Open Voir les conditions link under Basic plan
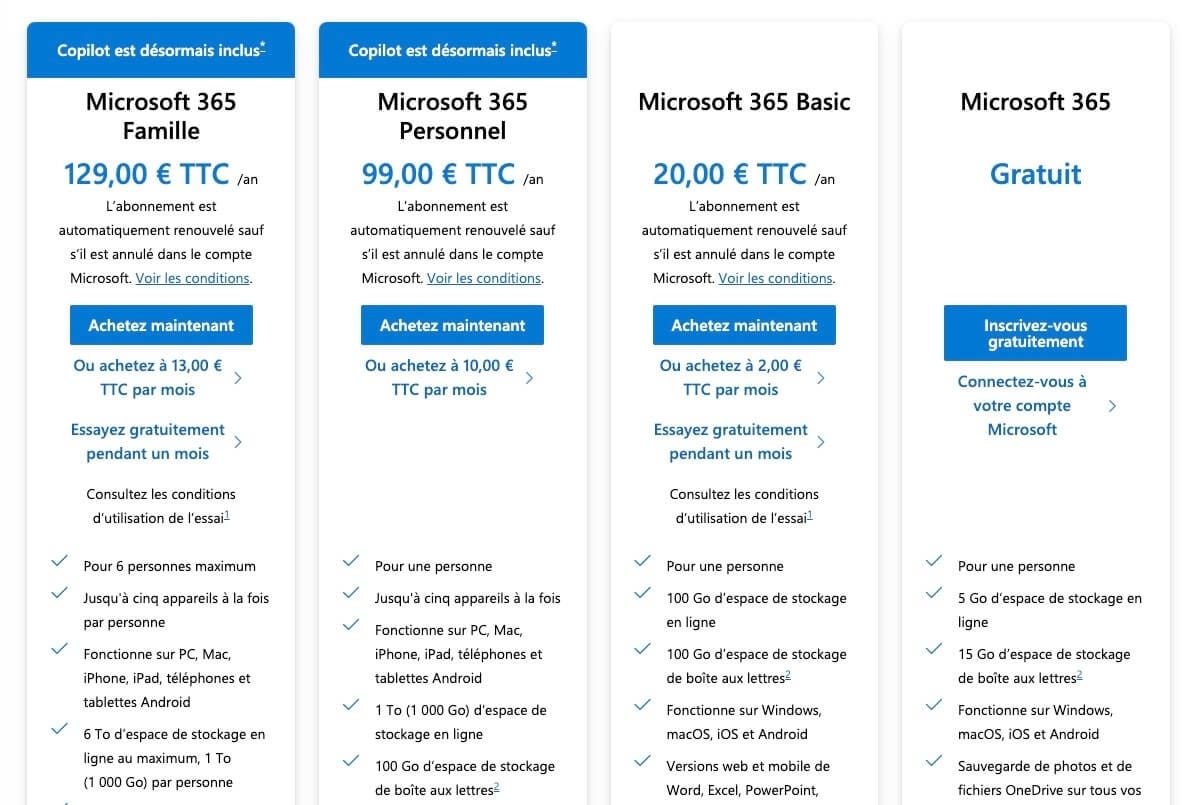This screenshot has width=1200, height=805. tap(776, 278)
